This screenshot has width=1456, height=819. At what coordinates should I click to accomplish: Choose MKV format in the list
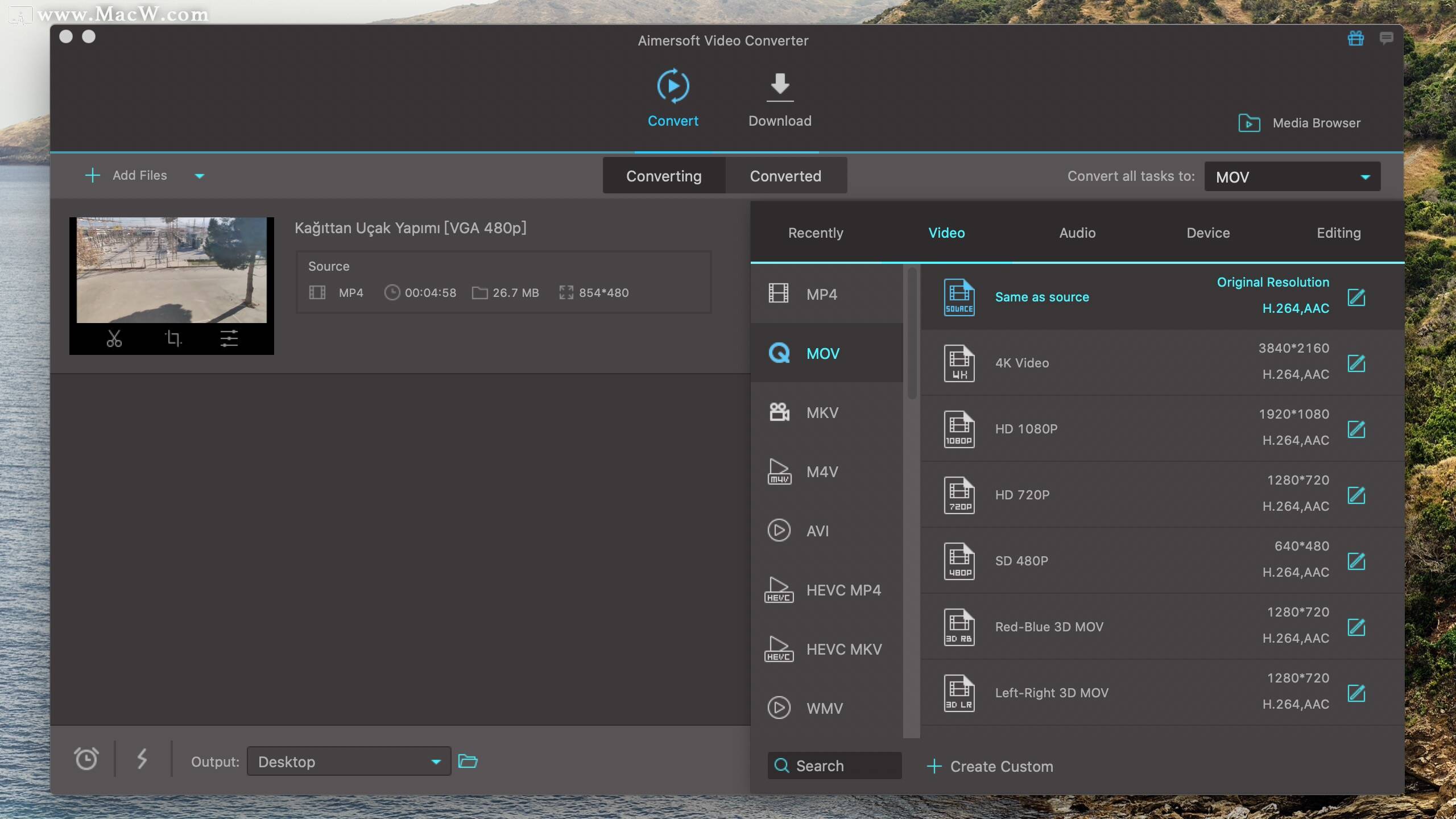(826, 412)
